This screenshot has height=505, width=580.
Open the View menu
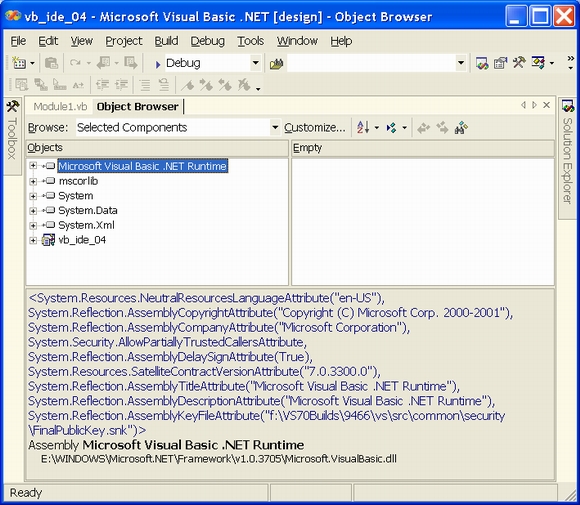81,41
